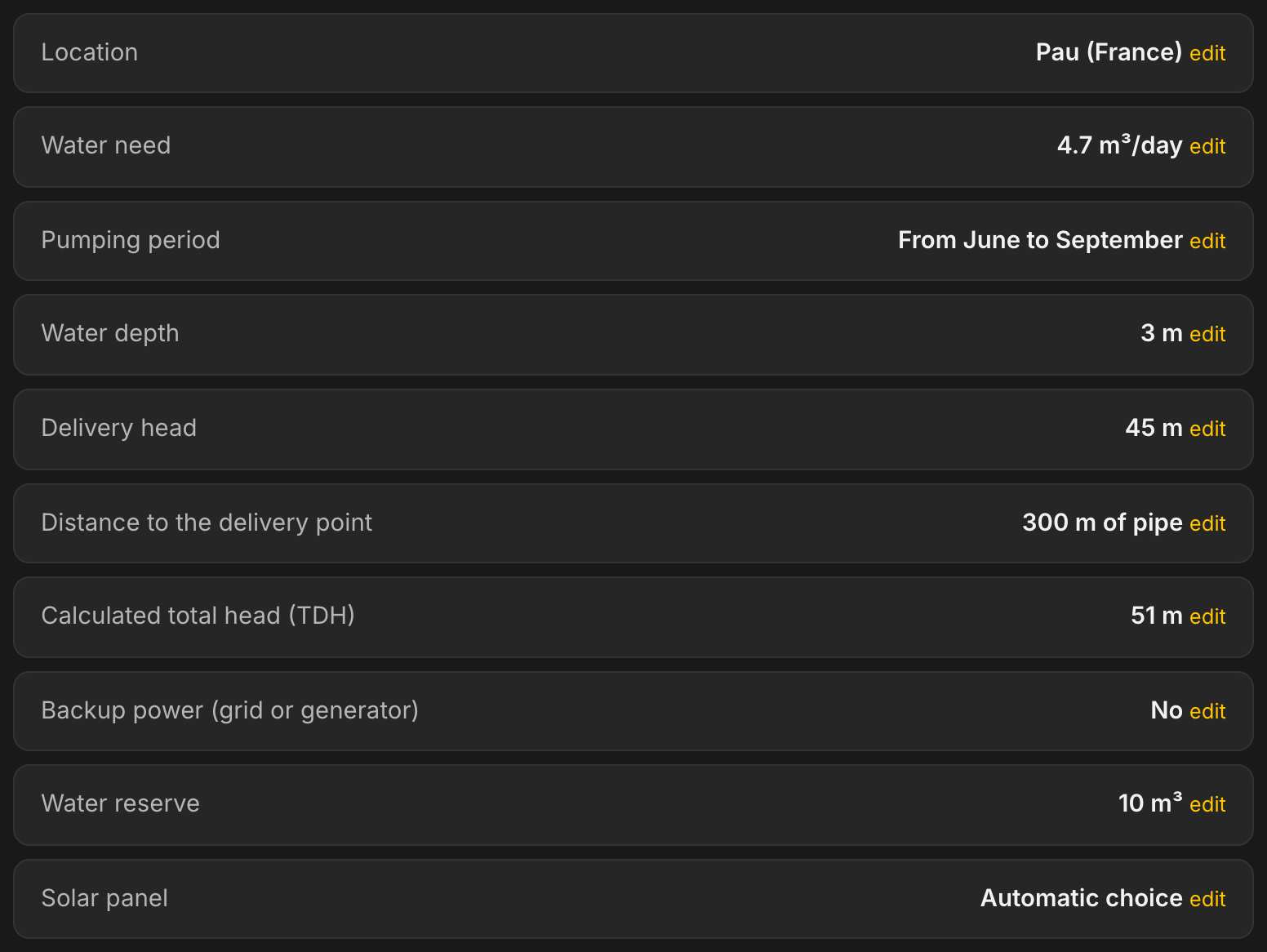This screenshot has width=1267, height=952.
Task: Edit the Water need value
Action: [1207, 146]
